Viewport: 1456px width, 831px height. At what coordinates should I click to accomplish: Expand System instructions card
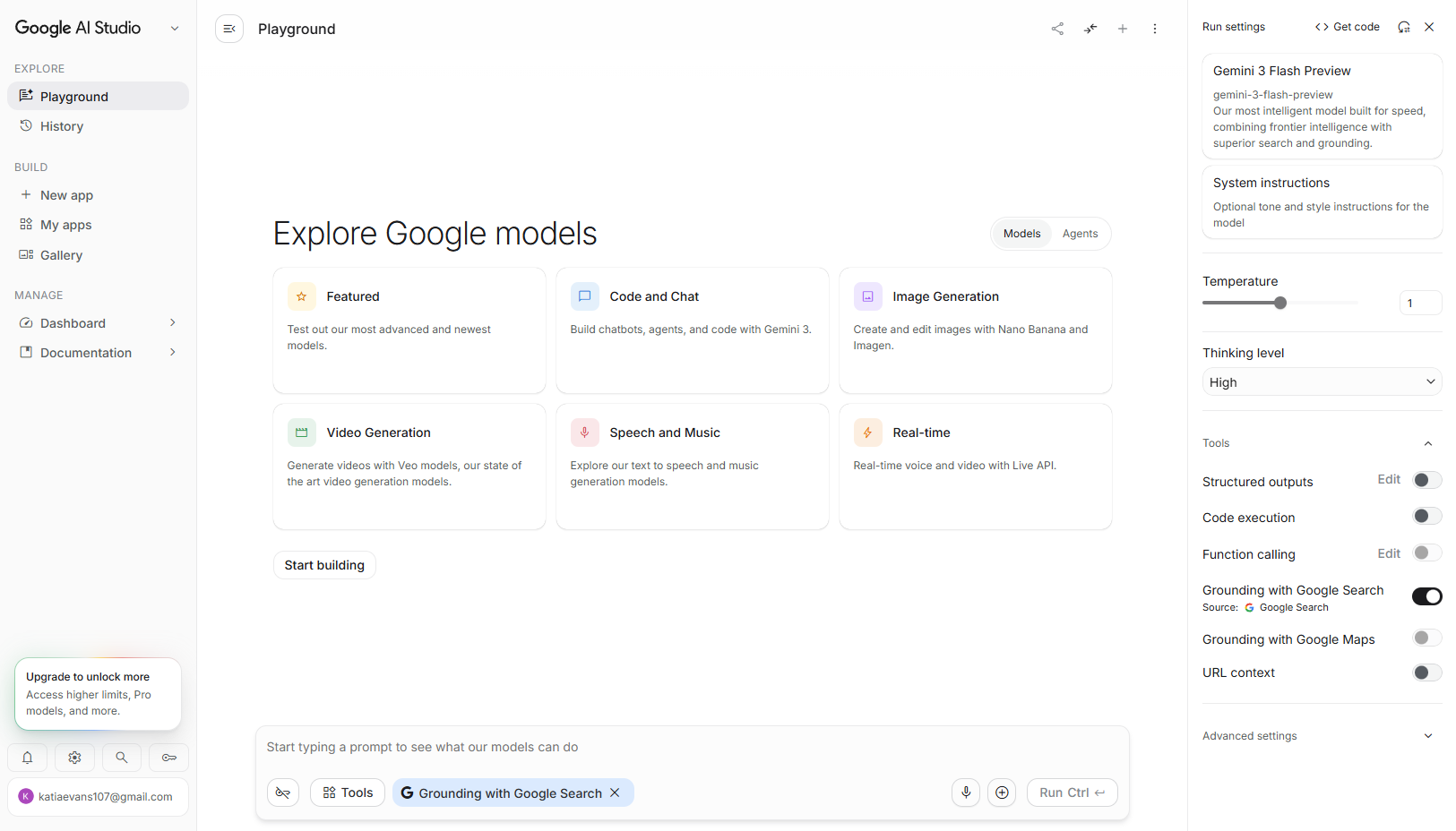1322,202
